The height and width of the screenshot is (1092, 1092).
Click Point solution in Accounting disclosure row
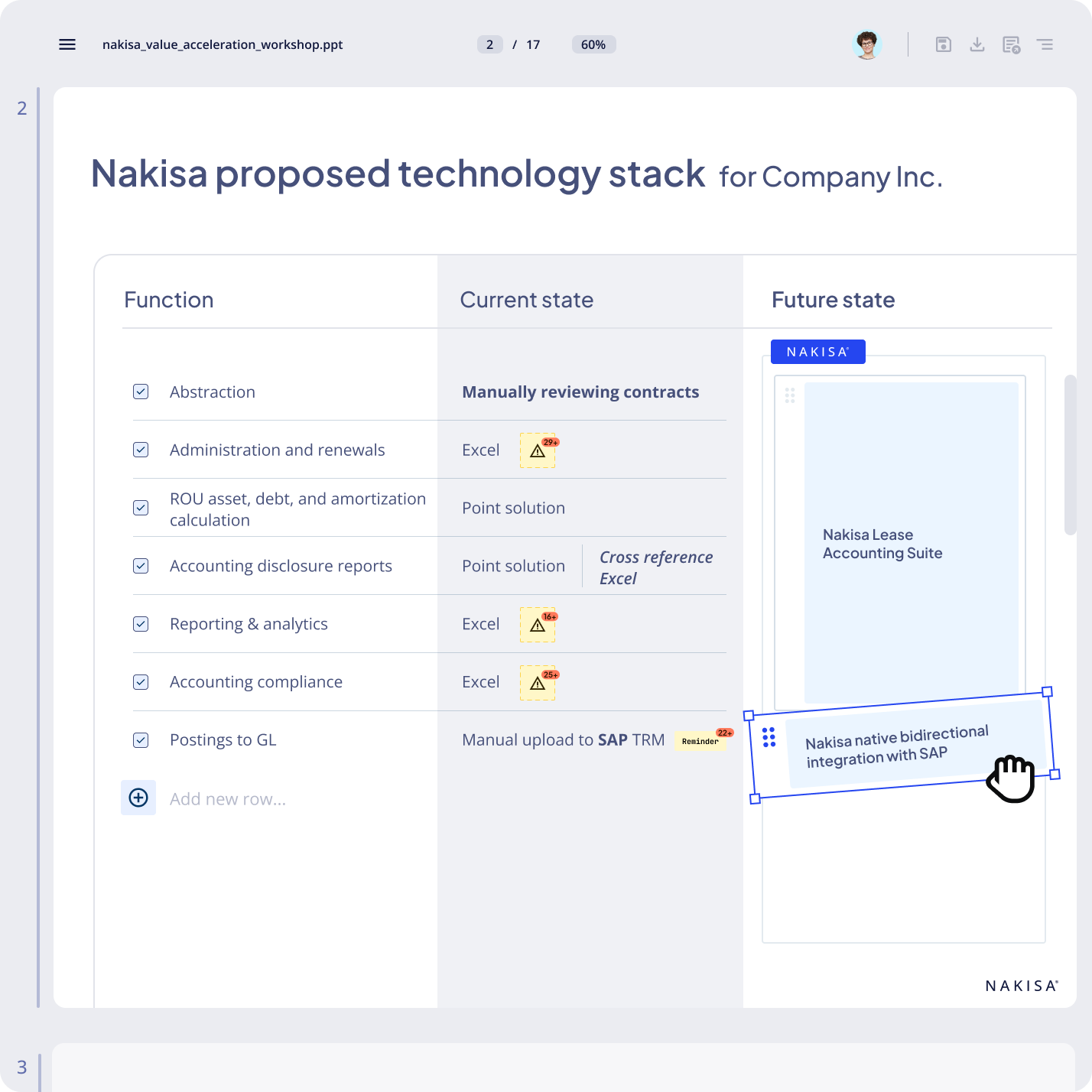pos(514,566)
